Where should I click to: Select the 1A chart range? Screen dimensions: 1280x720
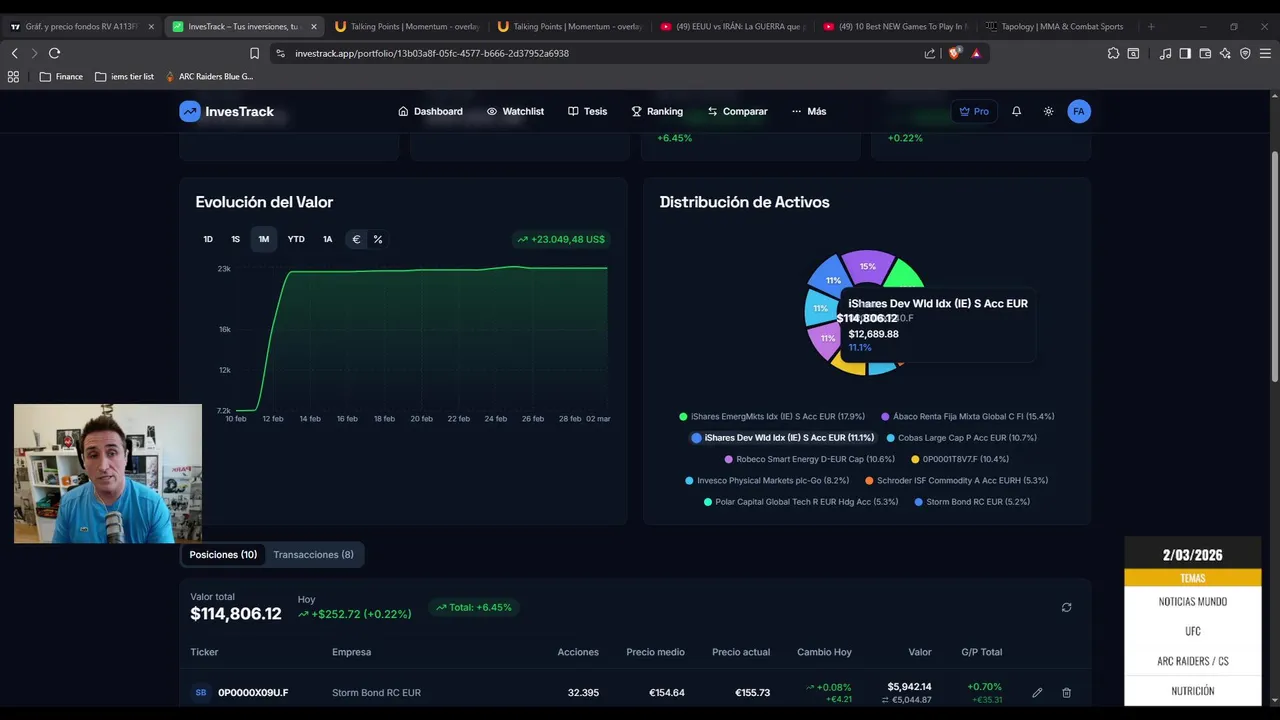pyautogui.click(x=327, y=239)
